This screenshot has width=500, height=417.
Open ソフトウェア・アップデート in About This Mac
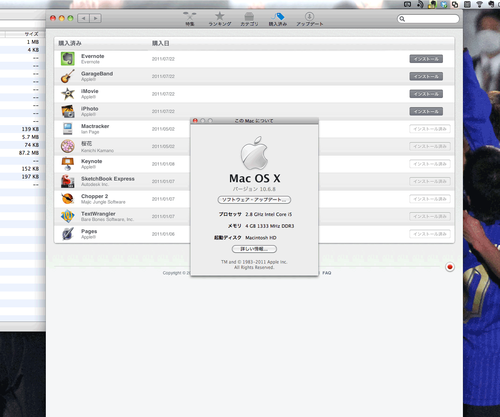coord(254,200)
